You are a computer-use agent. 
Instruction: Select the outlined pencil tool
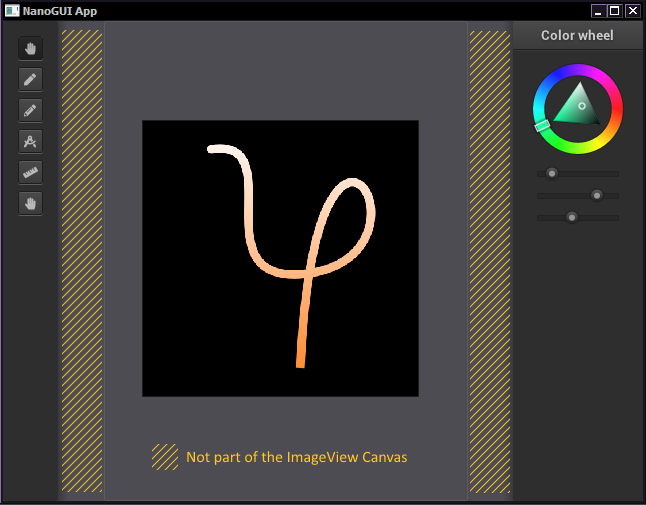[x=30, y=110]
